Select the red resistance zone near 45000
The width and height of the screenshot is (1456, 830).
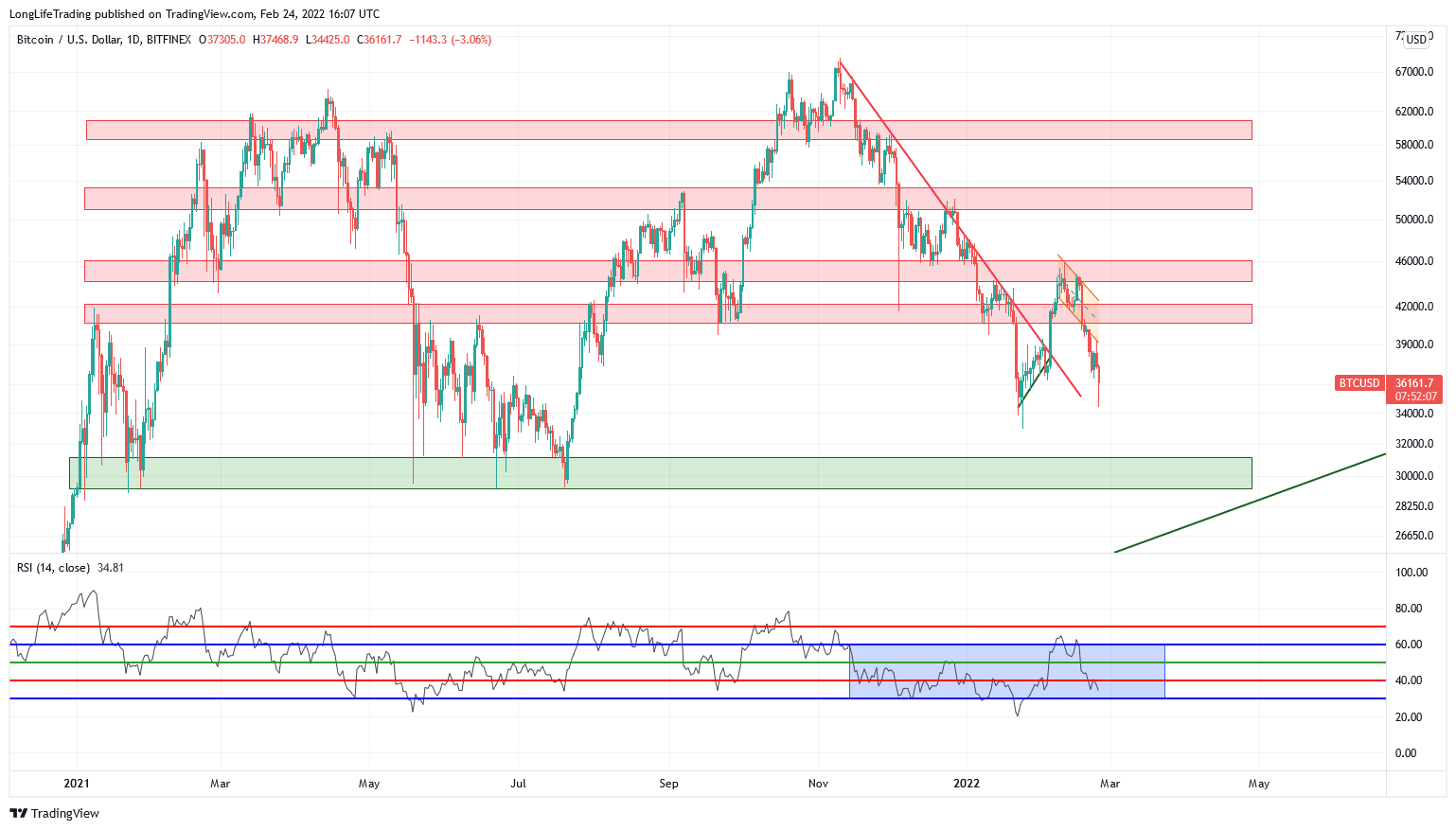pos(667,271)
